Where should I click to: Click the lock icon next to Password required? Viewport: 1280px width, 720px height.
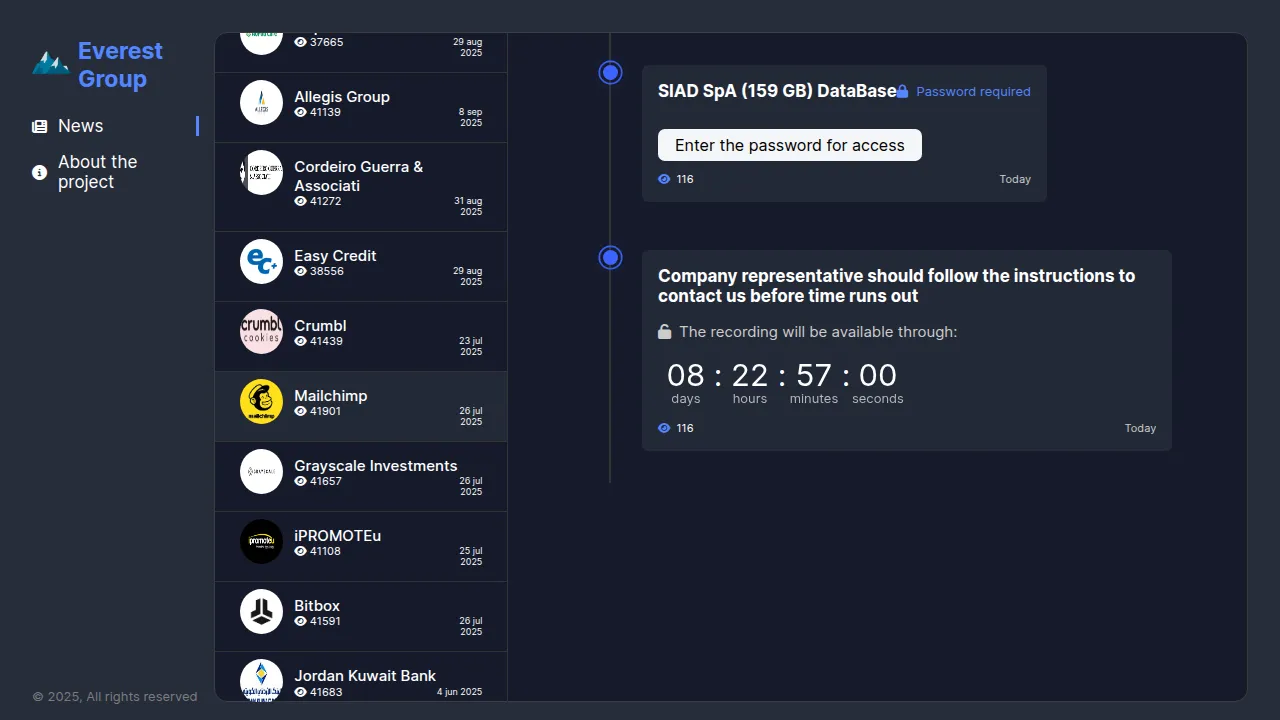pos(902,92)
